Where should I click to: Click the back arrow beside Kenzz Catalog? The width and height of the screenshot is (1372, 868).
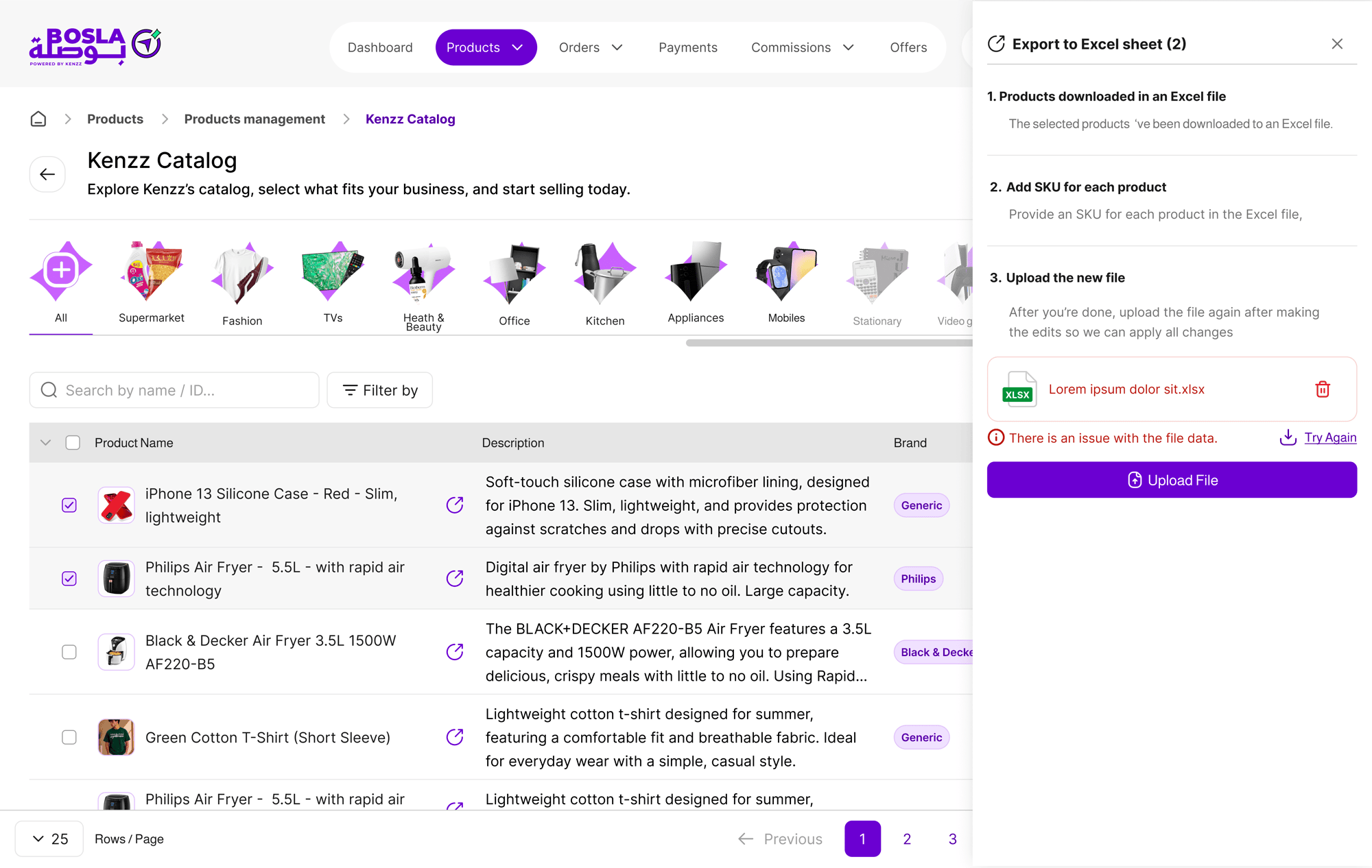(x=47, y=174)
